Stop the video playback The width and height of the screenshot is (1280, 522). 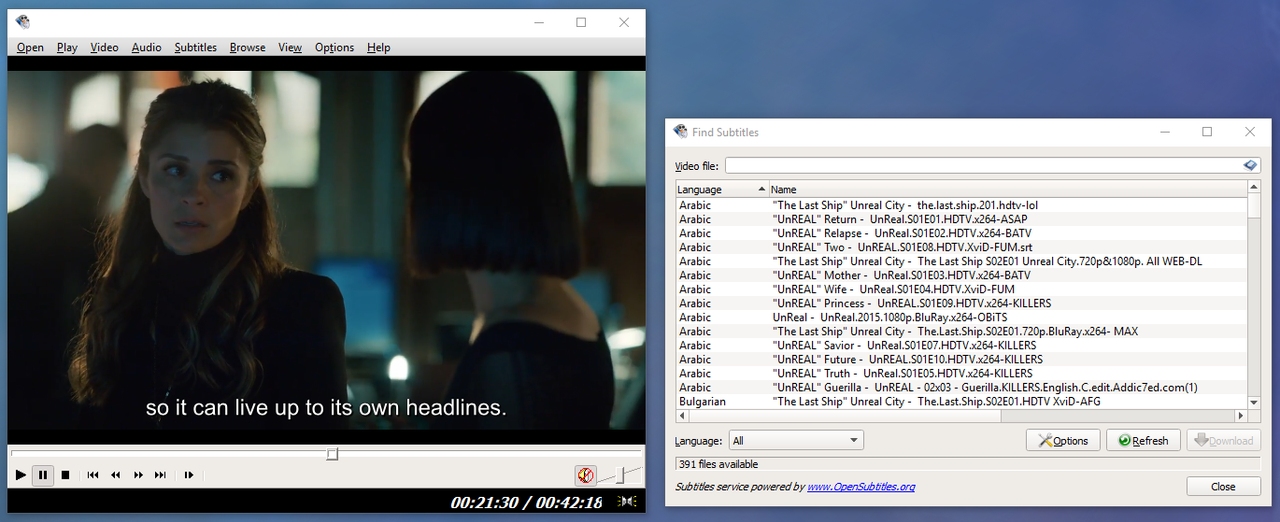click(65, 475)
